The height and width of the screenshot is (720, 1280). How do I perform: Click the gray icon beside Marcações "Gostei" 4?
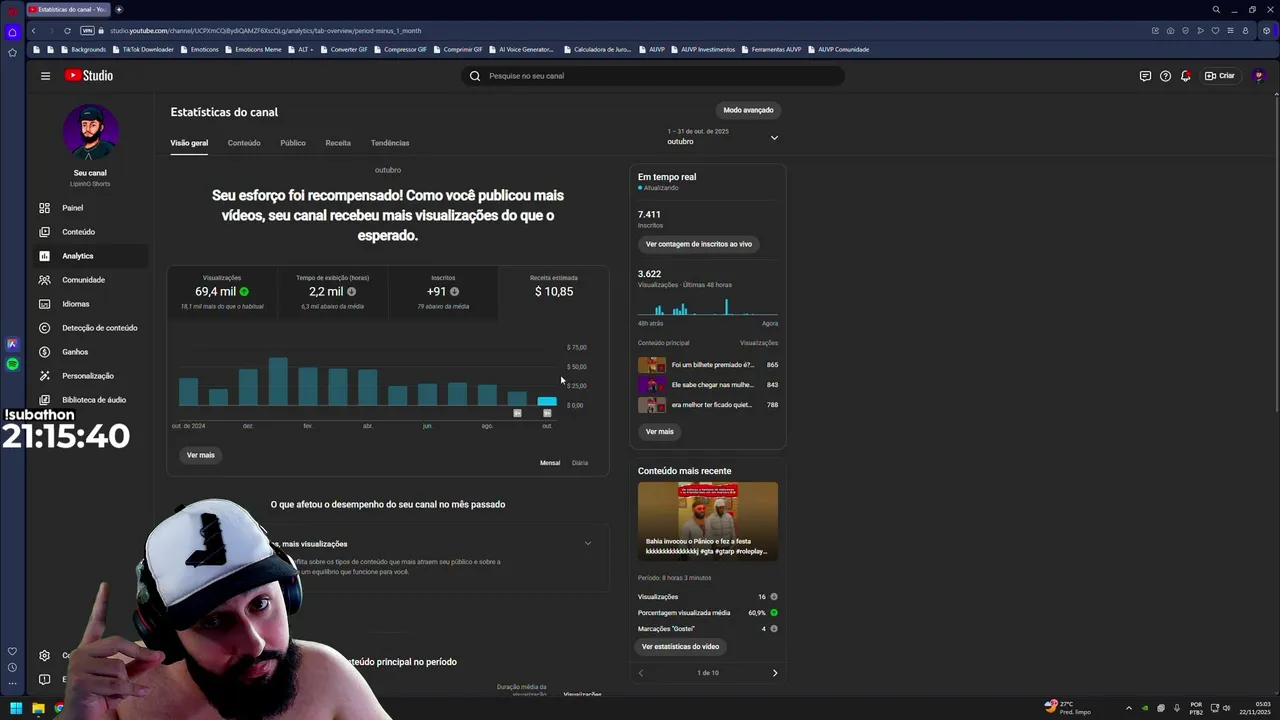774,629
